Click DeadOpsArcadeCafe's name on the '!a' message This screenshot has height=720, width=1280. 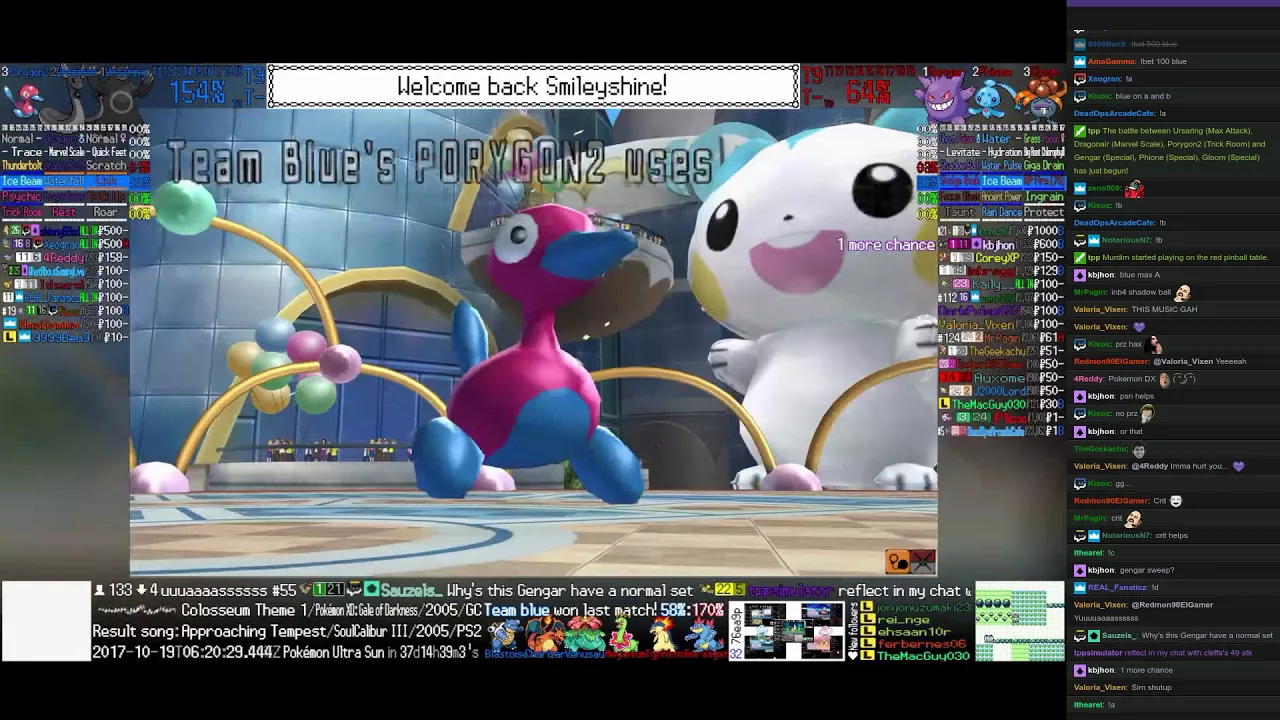click(1114, 114)
